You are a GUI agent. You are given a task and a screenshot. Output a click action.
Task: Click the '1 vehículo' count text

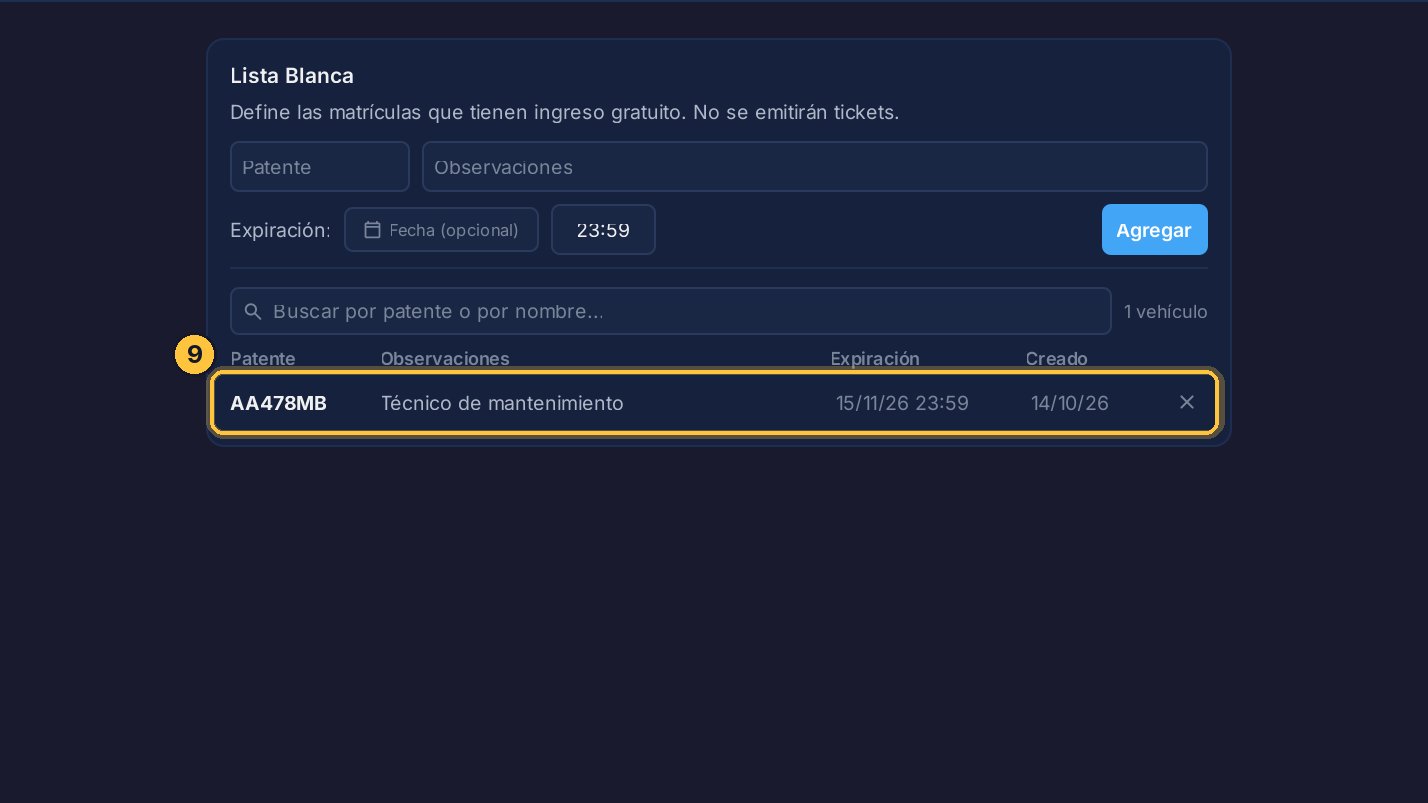point(1166,312)
